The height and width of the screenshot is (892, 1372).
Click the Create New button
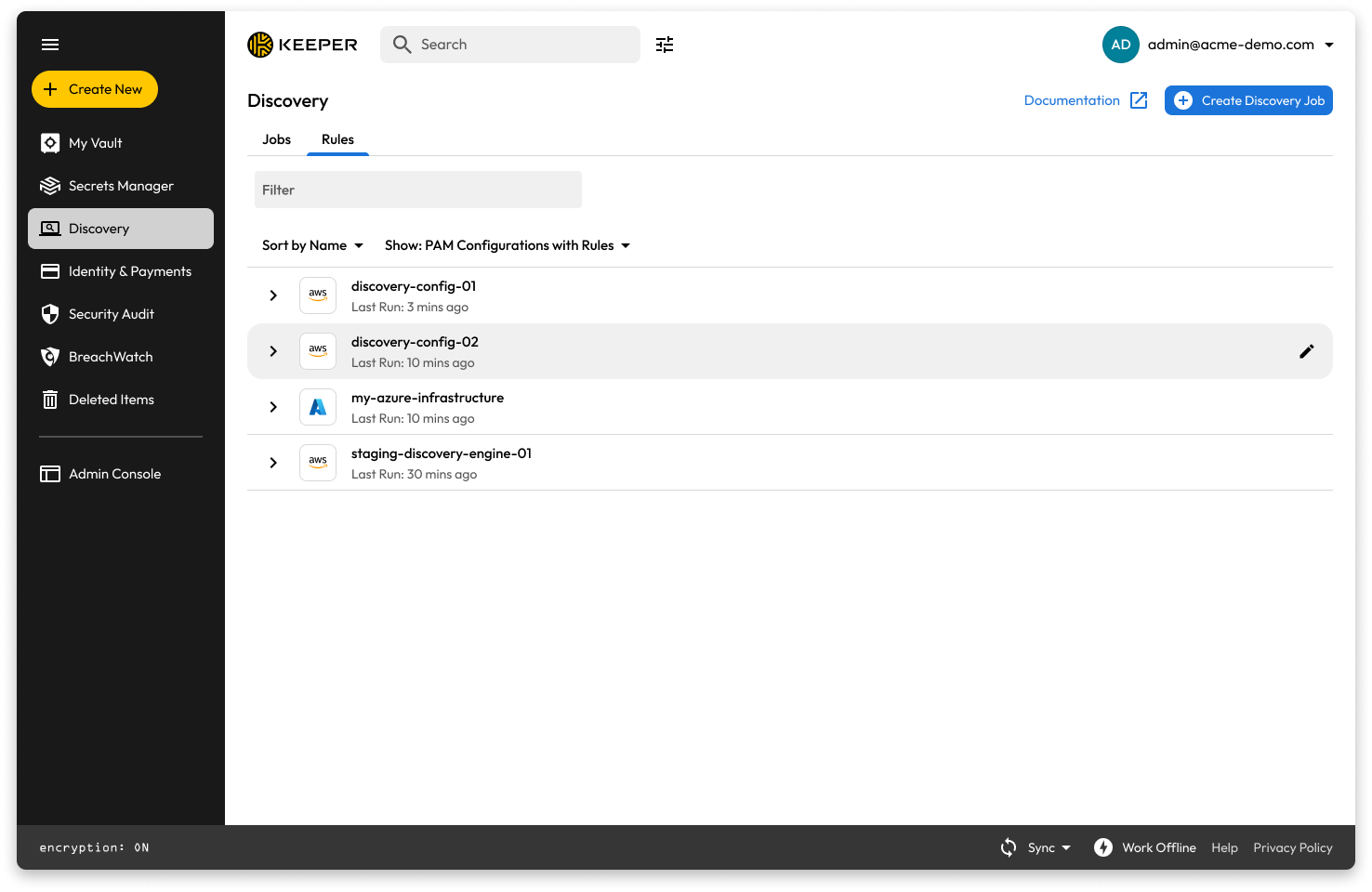[x=95, y=89]
